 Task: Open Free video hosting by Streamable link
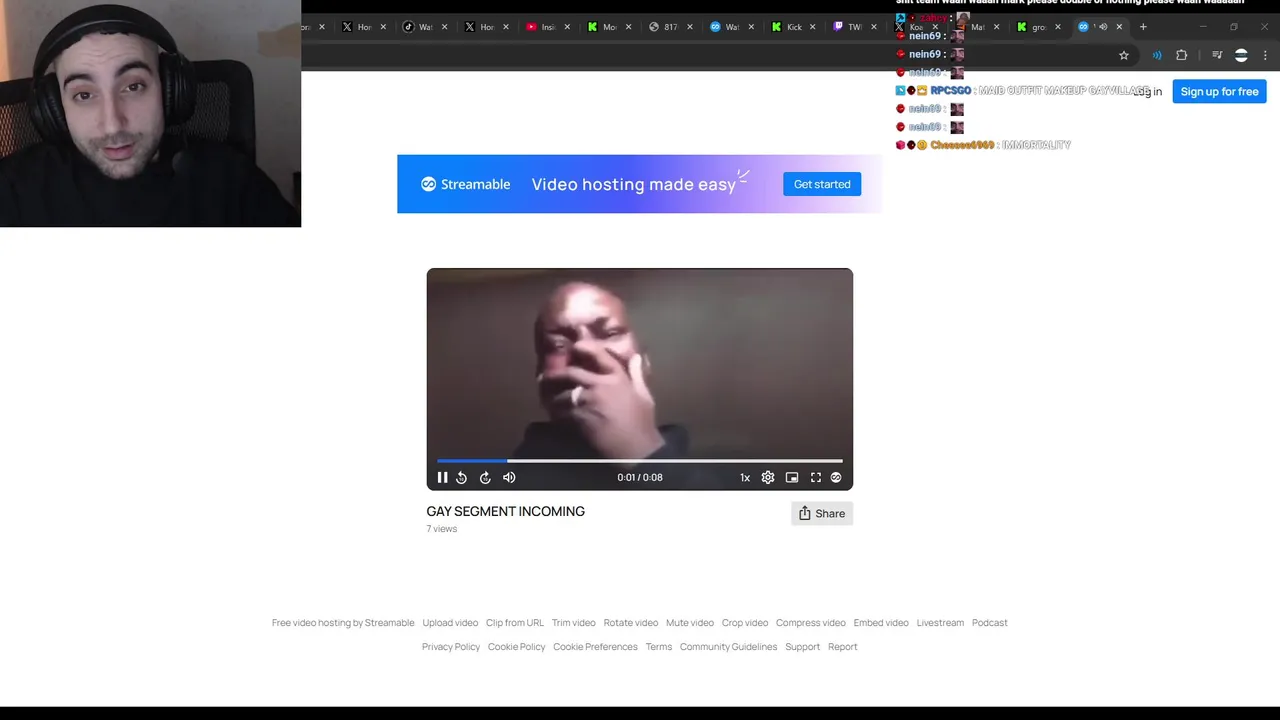tap(343, 623)
